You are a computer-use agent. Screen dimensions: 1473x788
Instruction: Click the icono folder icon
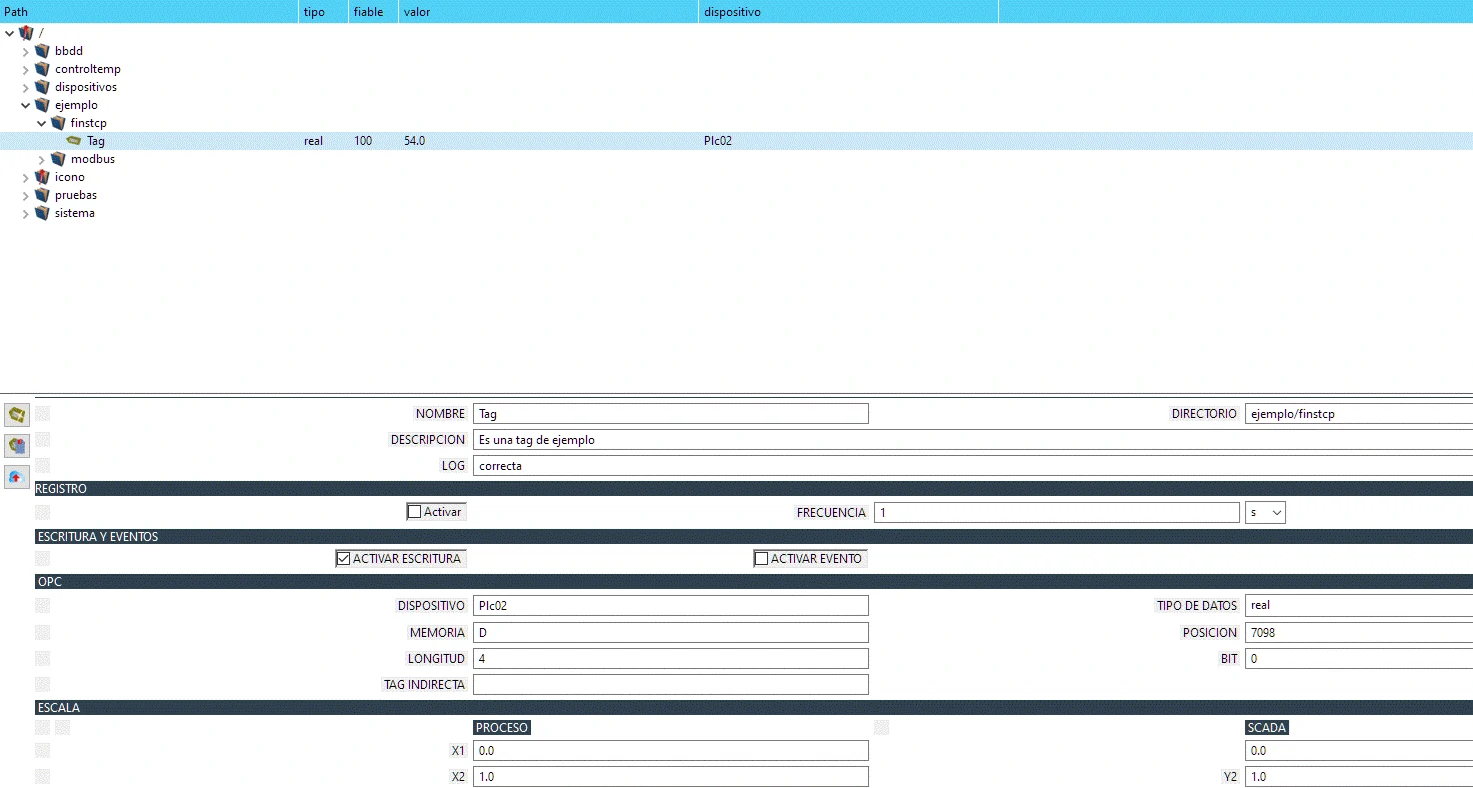(42, 177)
